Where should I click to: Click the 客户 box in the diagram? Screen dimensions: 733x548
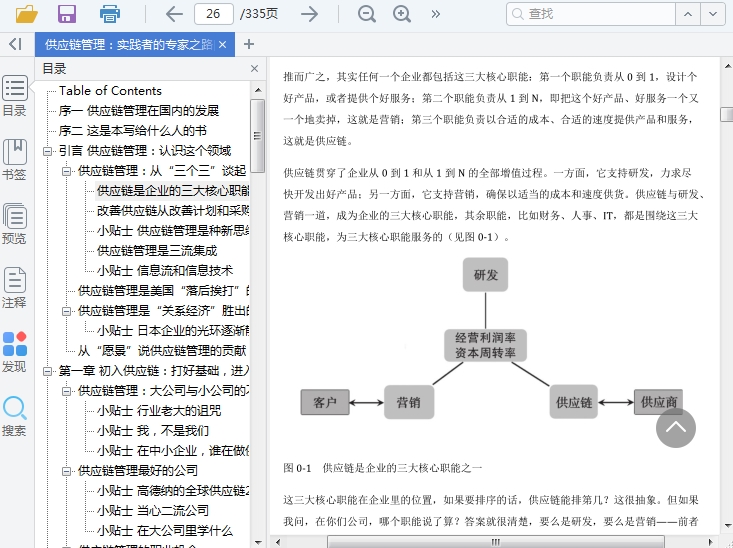(x=325, y=402)
